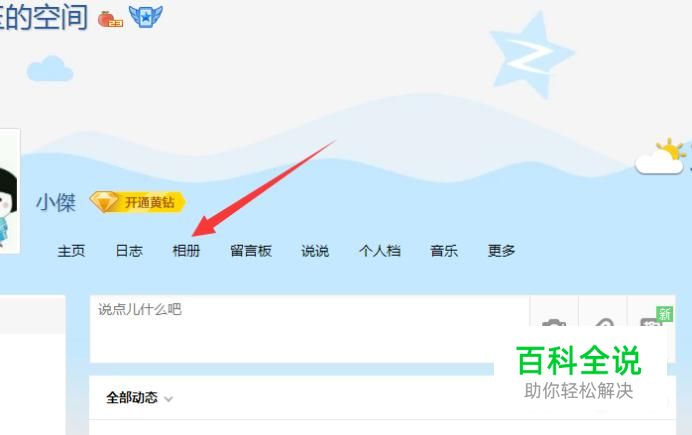The image size is (692, 435).
Task: Click the 开通黄钻 button
Action: (x=138, y=202)
